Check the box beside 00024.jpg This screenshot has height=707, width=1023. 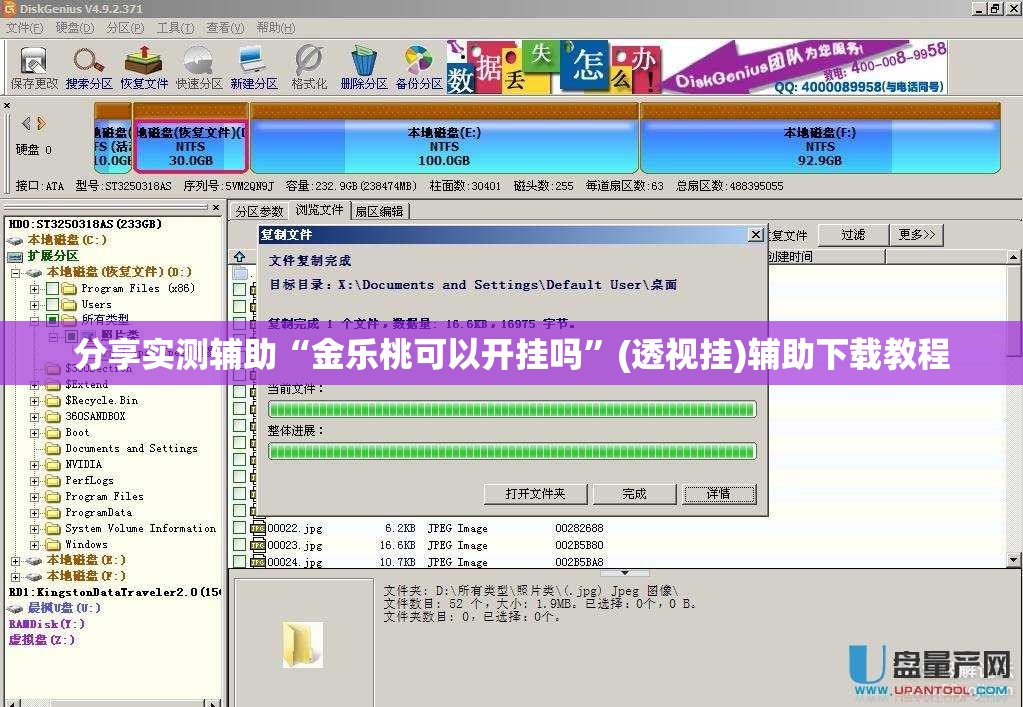pos(239,561)
